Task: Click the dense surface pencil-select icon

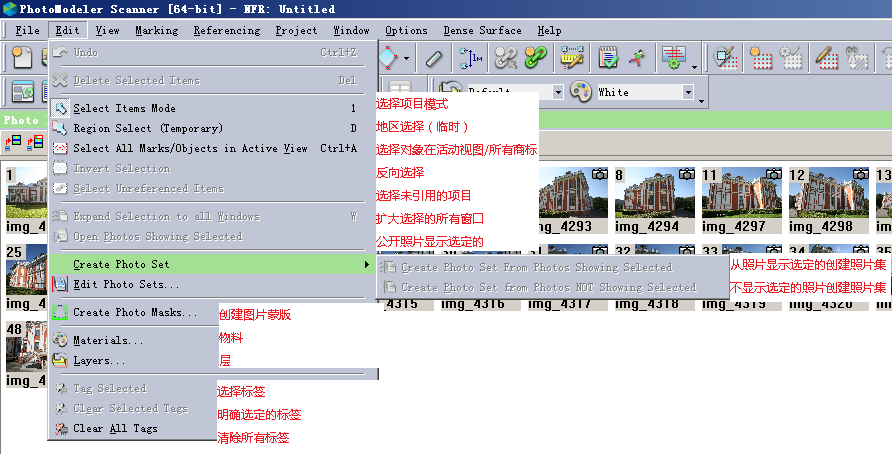Action: pos(726,57)
